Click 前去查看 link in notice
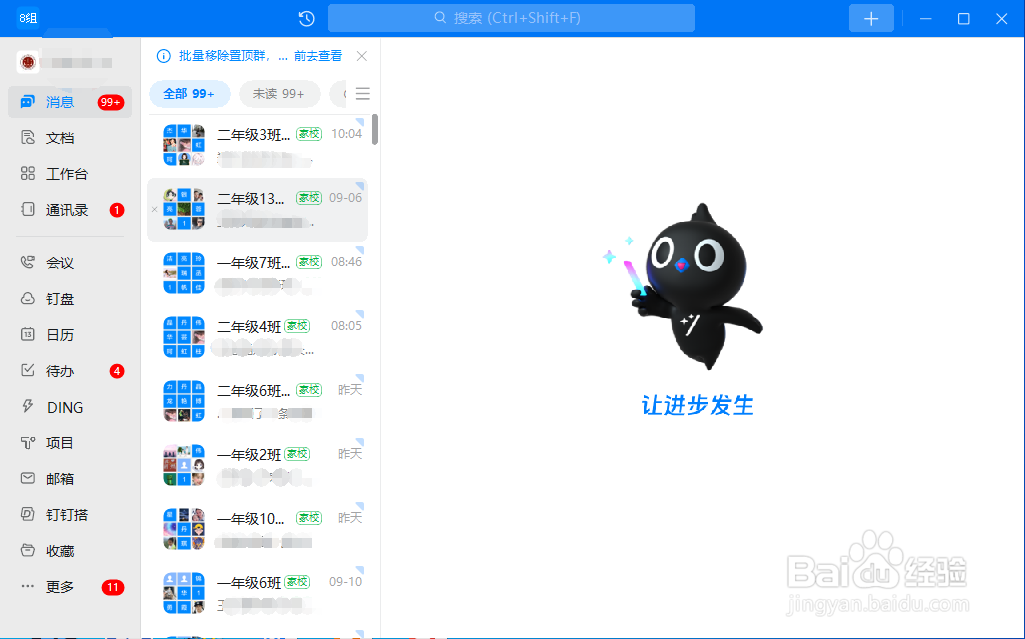Viewport: 1025px width, 639px height. [318, 56]
